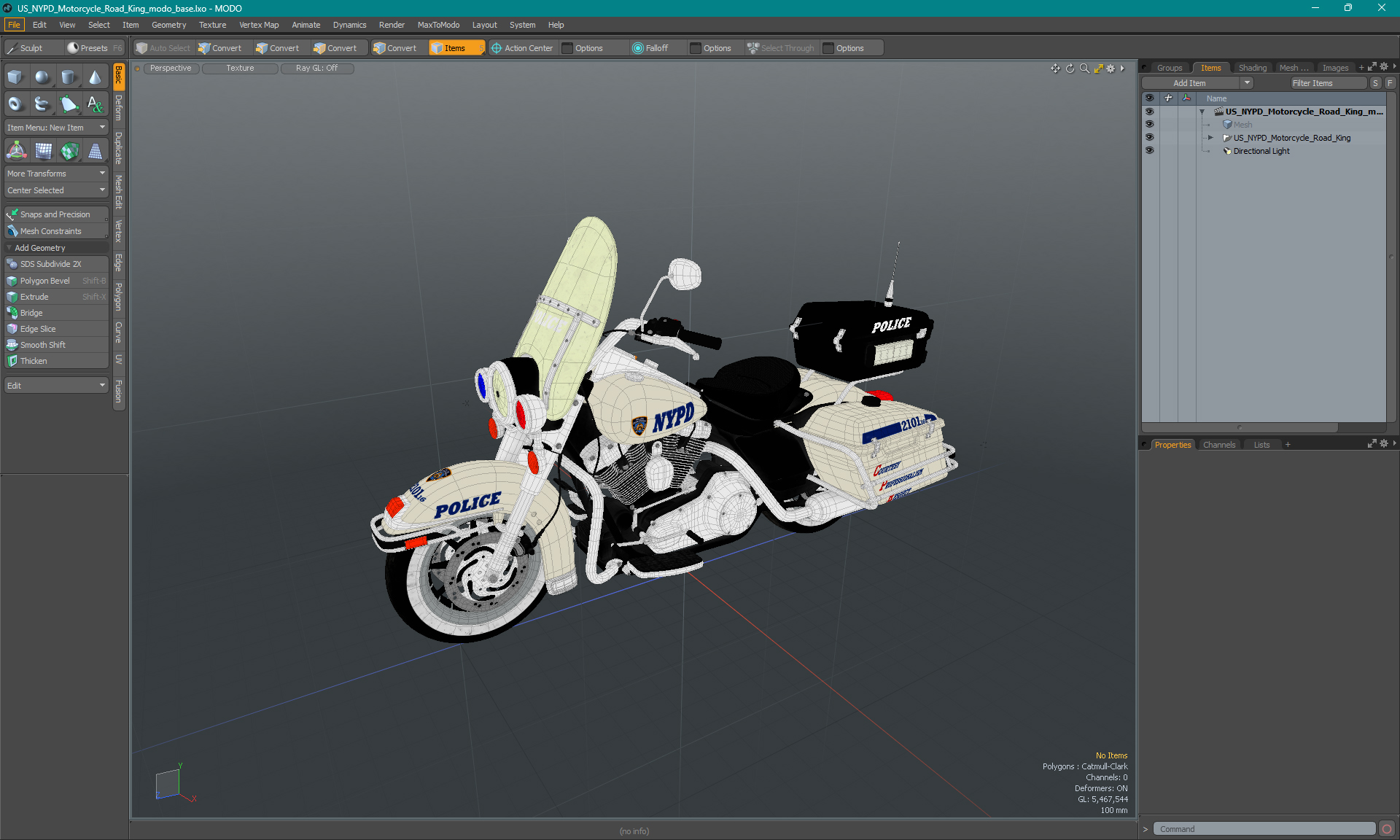Viewport: 1400px width, 840px height.
Task: Hide the US_NYPD_Motorcycle_Road_King group
Action: click(x=1149, y=138)
